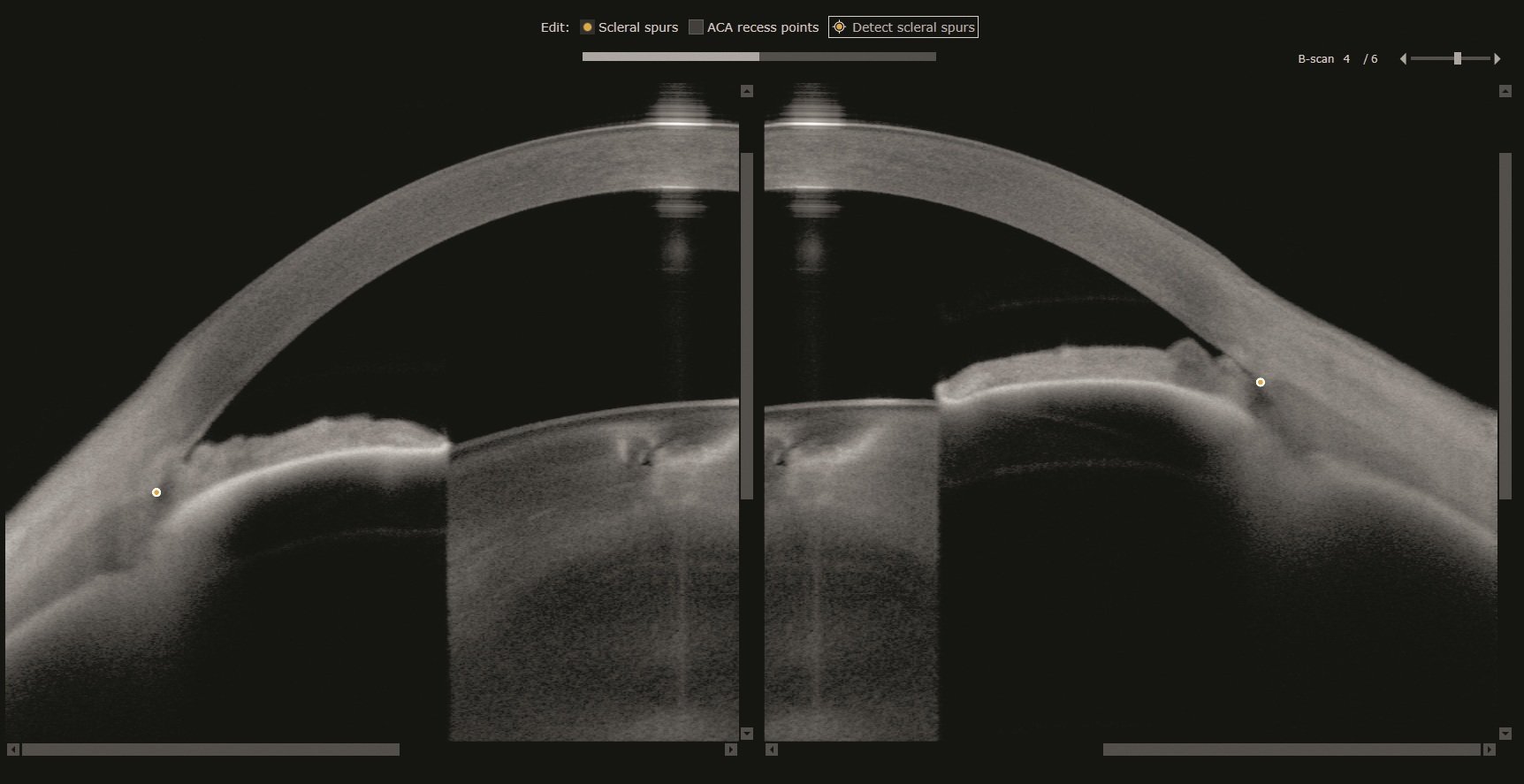Click down arrow of right image vertical scrollbar
Image resolution: width=1524 pixels, height=784 pixels.
(x=1505, y=734)
